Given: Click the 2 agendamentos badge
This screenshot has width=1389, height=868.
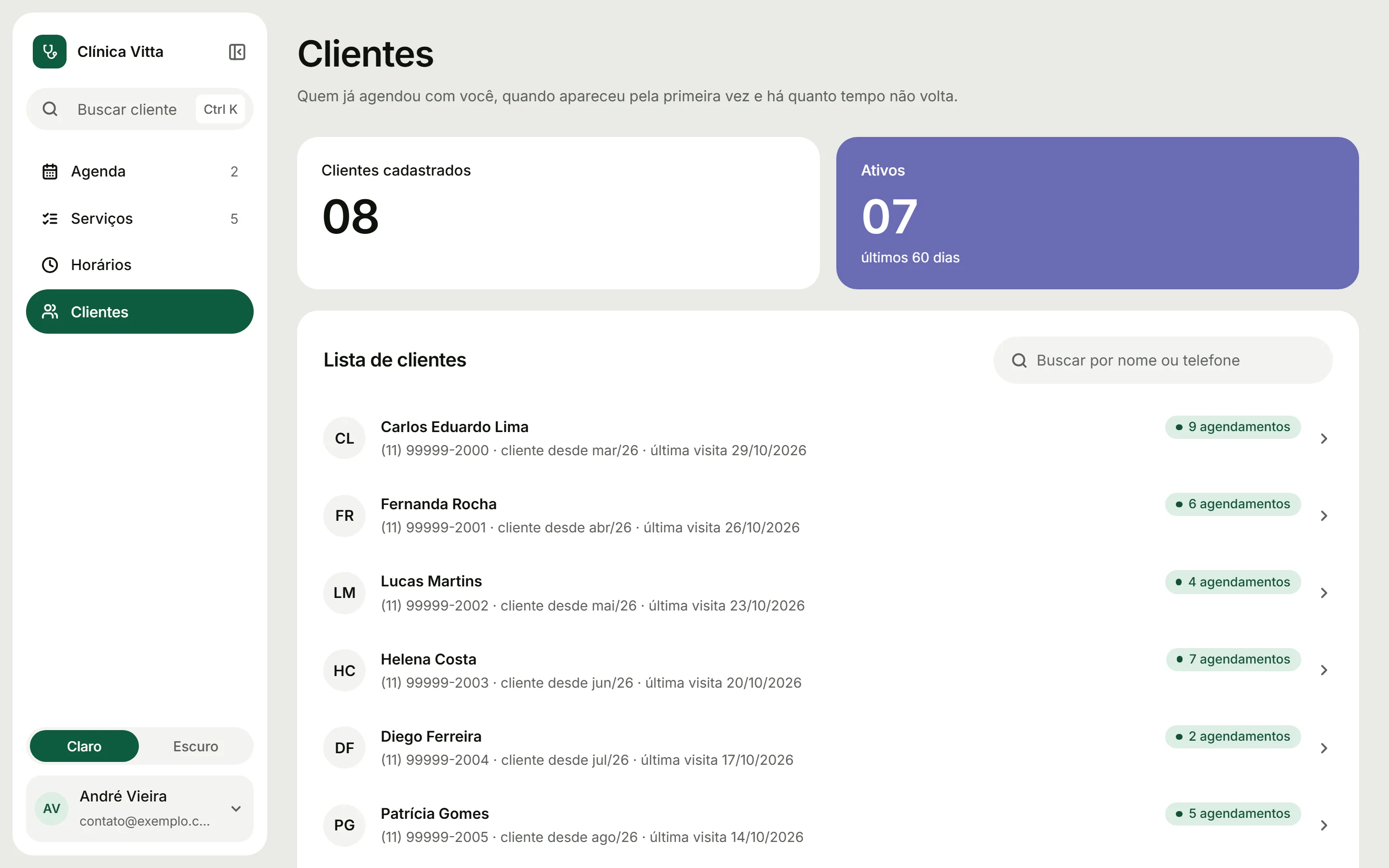Looking at the screenshot, I should pyautogui.click(x=1233, y=736).
